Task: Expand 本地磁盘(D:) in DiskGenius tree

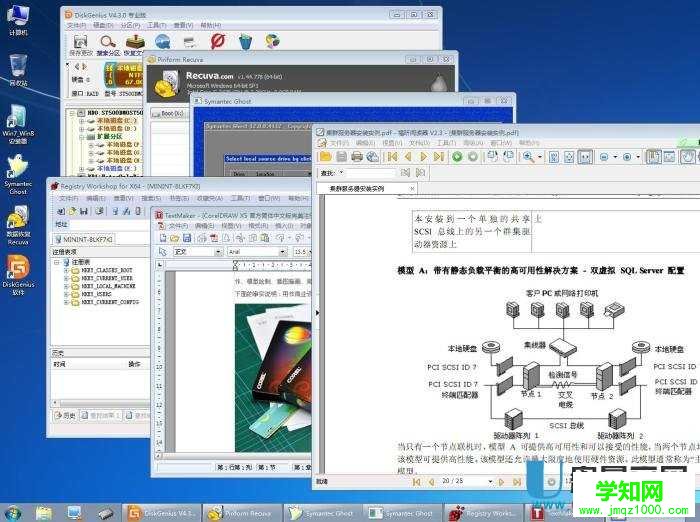Action: tap(82, 129)
